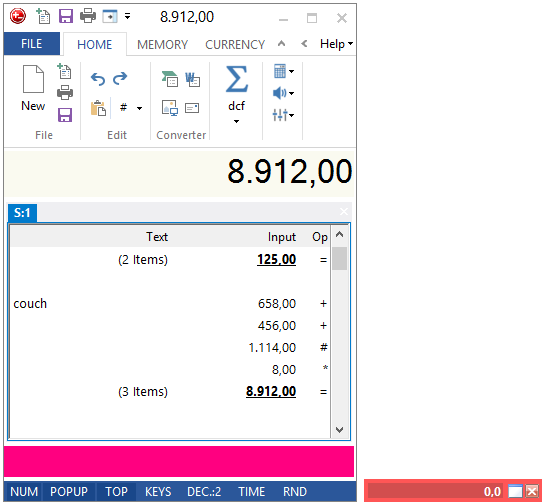The width and height of the screenshot is (545, 504).
Task: Click the add-document icon in the title bar
Action: tap(43, 16)
